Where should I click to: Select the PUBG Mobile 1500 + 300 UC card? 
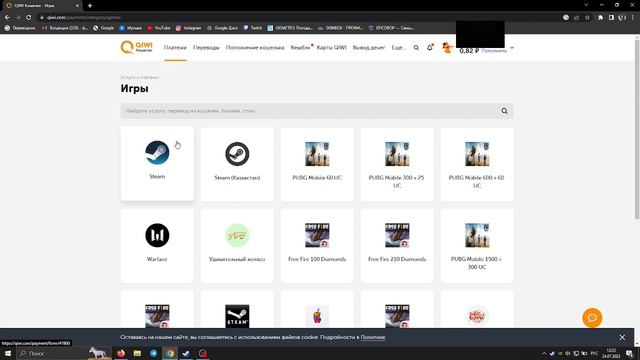click(x=477, y=246)
